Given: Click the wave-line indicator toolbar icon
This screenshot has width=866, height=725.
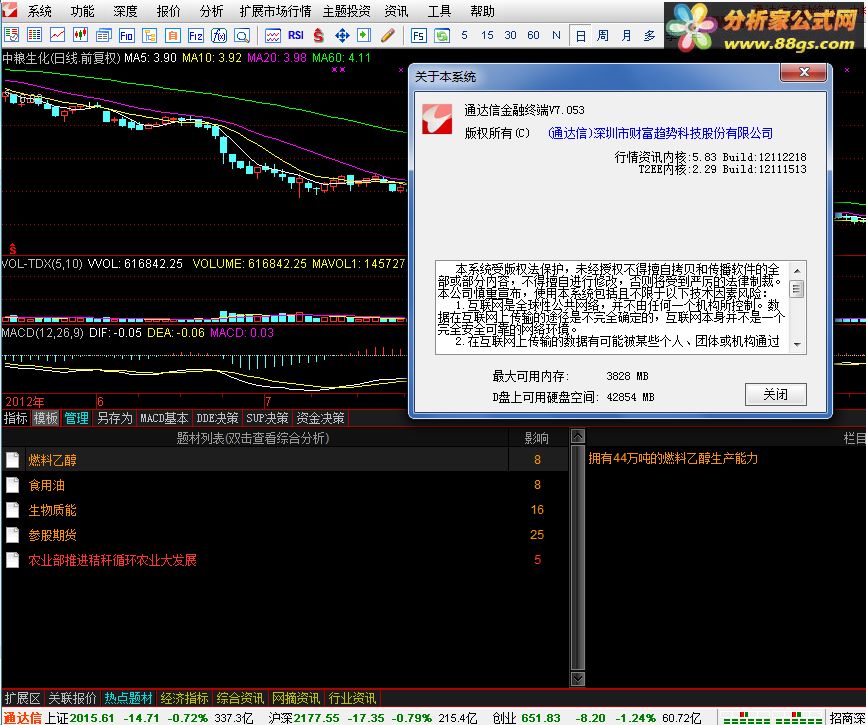Looking at the screenshot, I should [x=272, y=35].
